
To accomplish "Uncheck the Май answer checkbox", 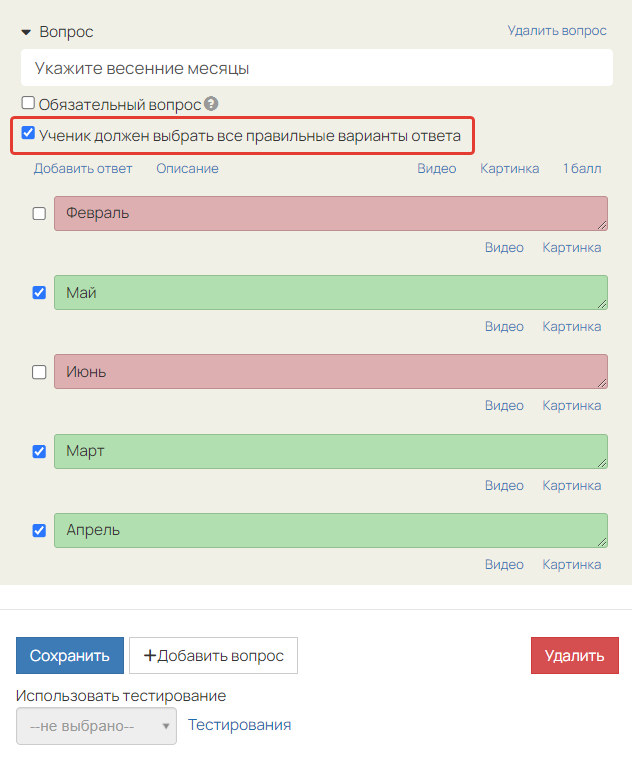I will pos(39,292).
